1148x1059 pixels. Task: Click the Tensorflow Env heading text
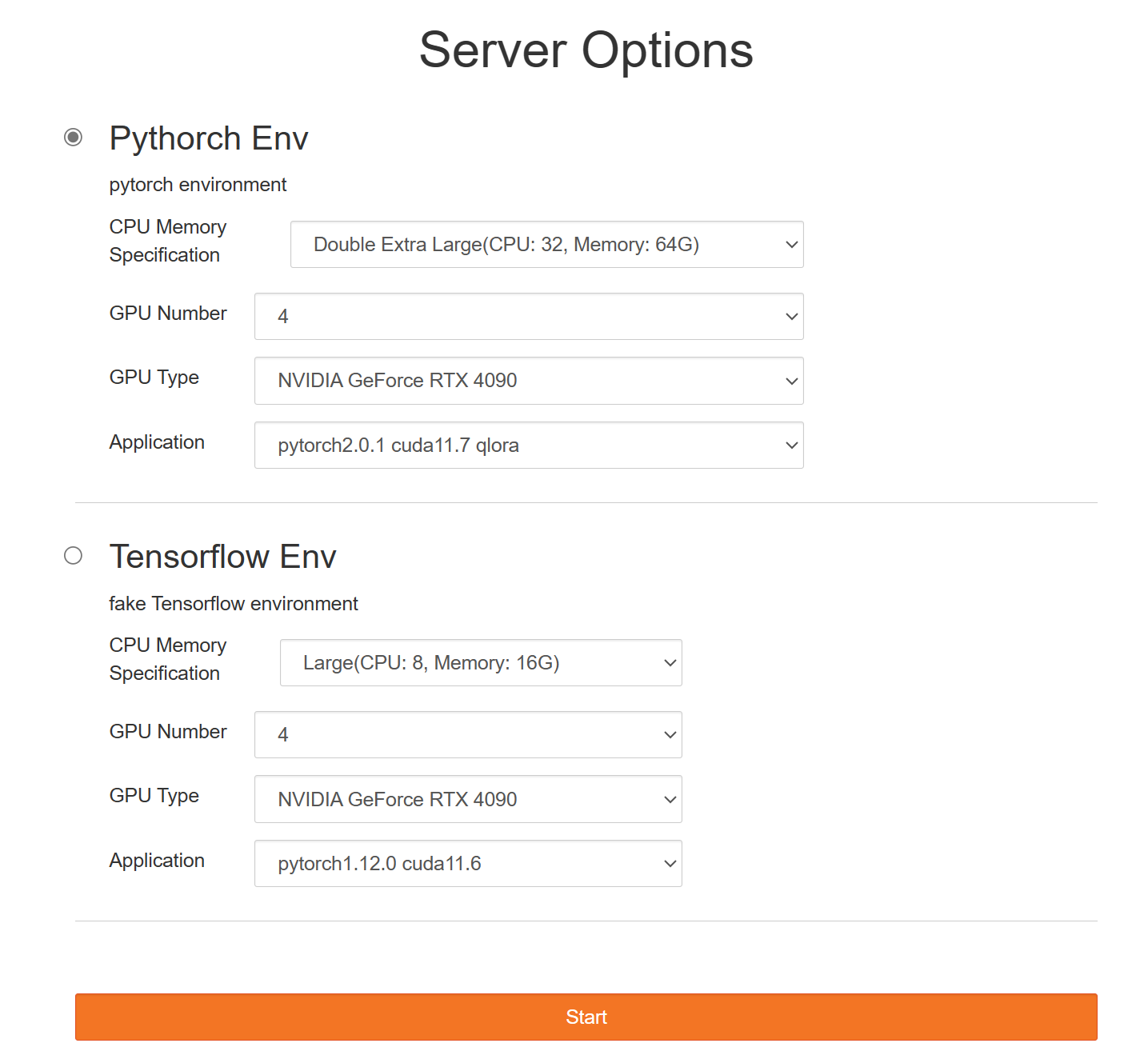pos(222,557)
